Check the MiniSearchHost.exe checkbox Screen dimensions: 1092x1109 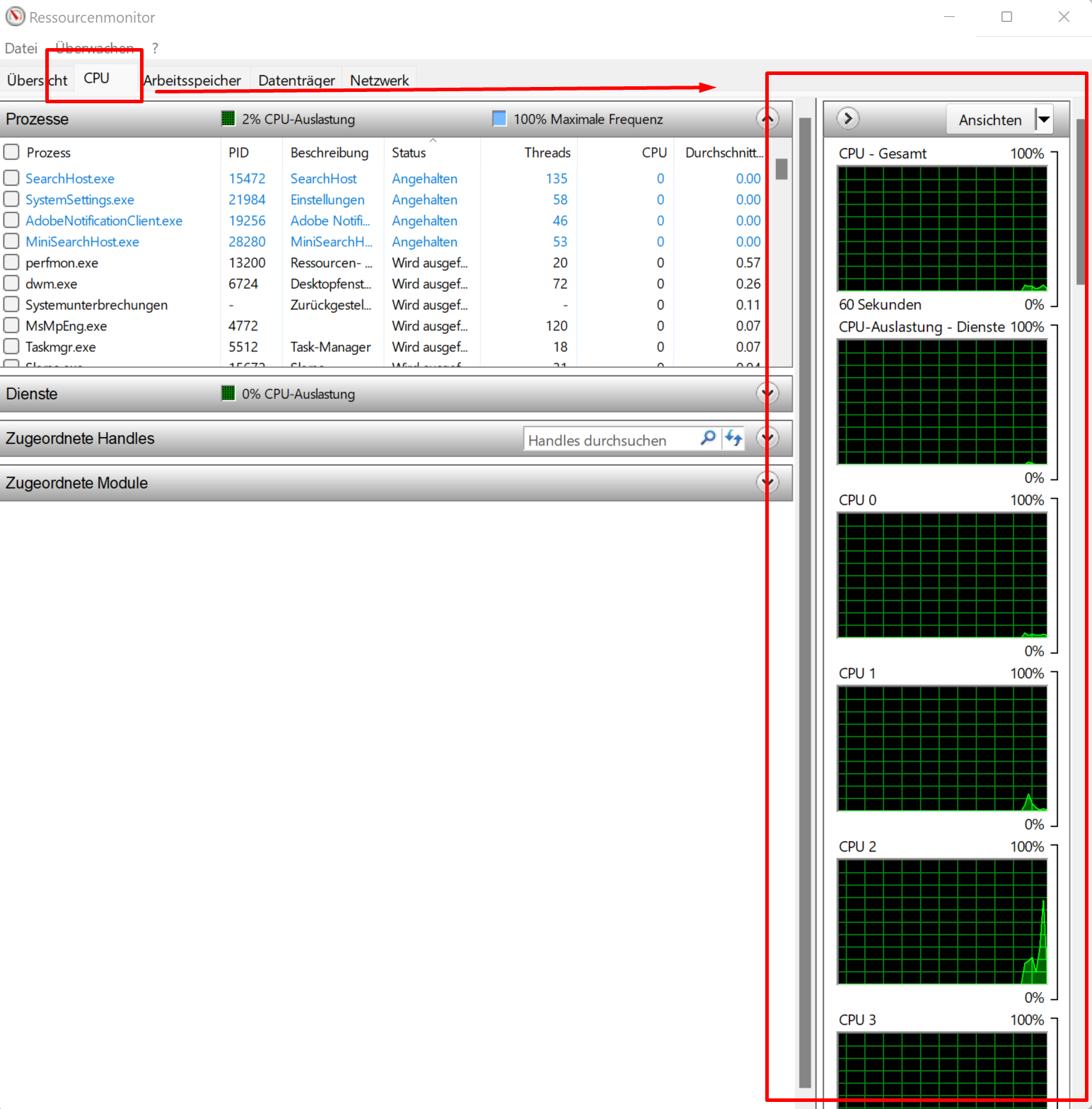point(11,241)
